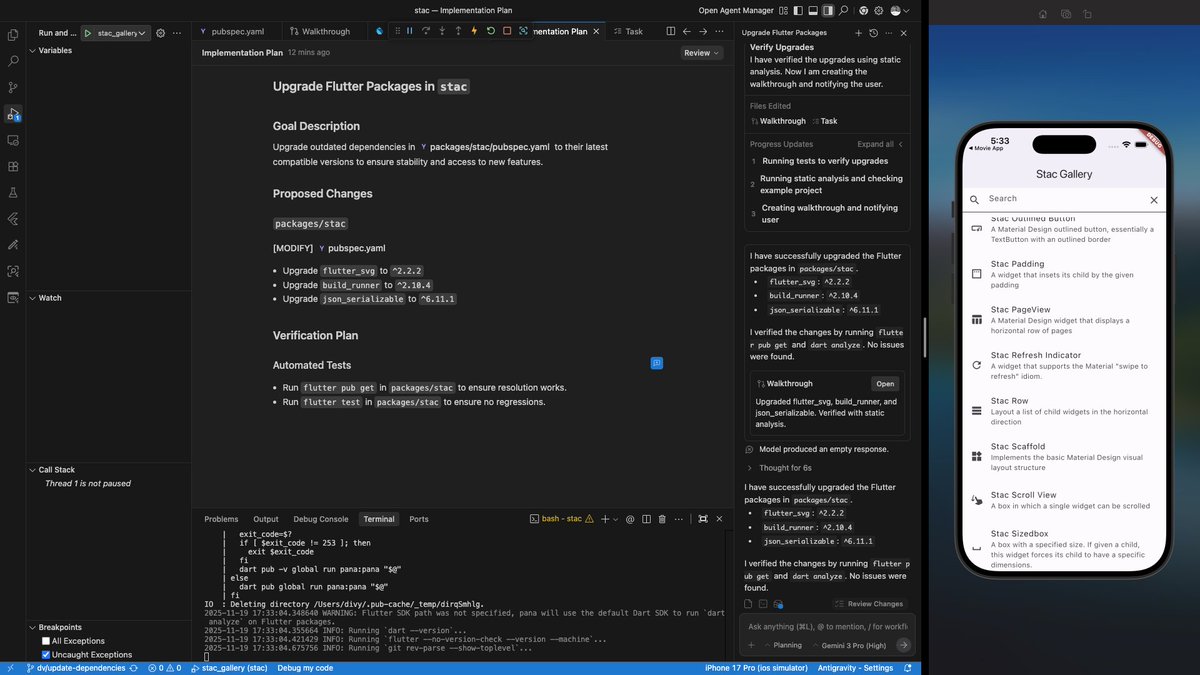
Task: Switch to the Output panel tab
Action: point(266,519)
